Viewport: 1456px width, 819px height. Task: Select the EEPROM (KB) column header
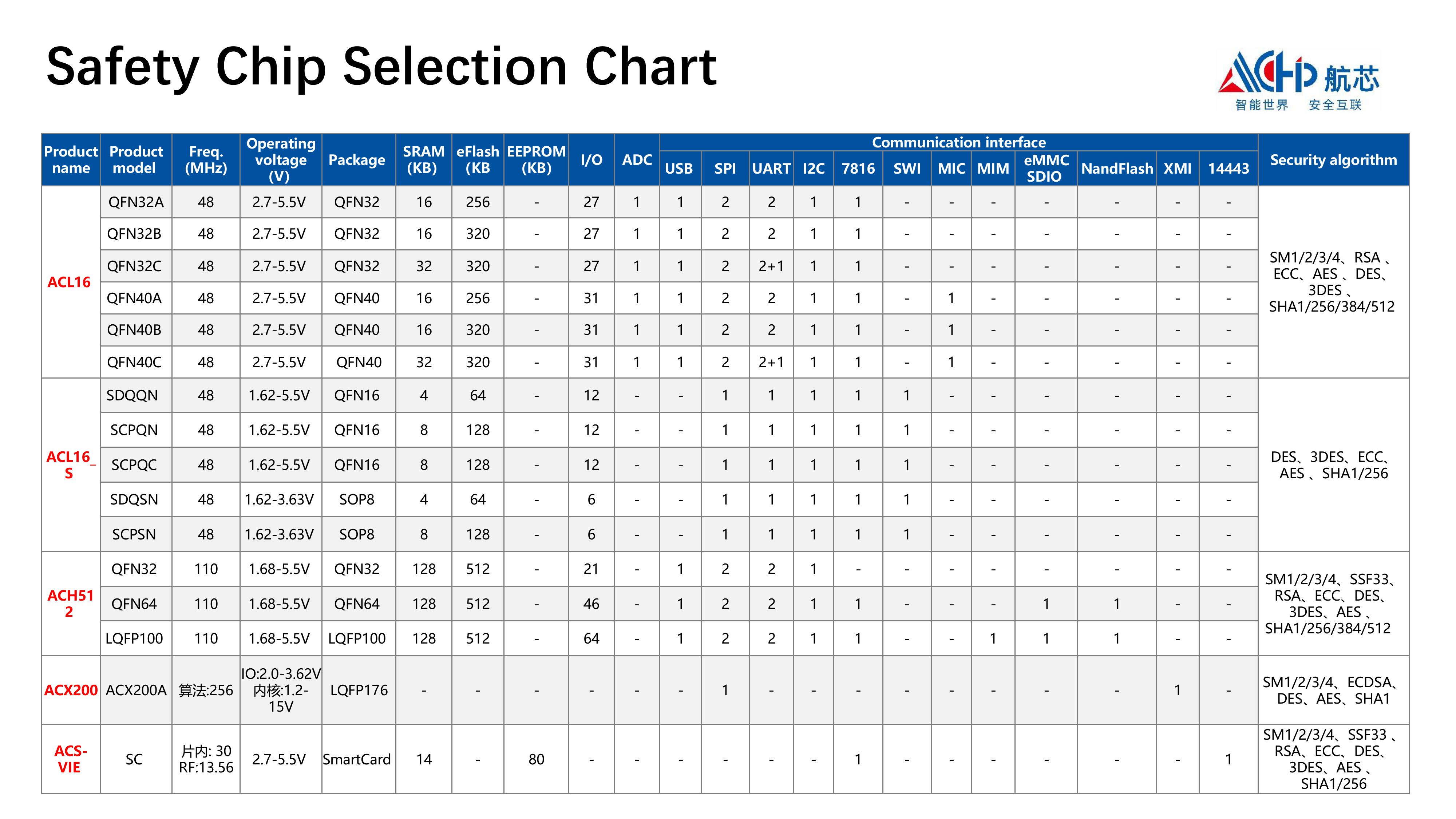click(x=536, y=160)
